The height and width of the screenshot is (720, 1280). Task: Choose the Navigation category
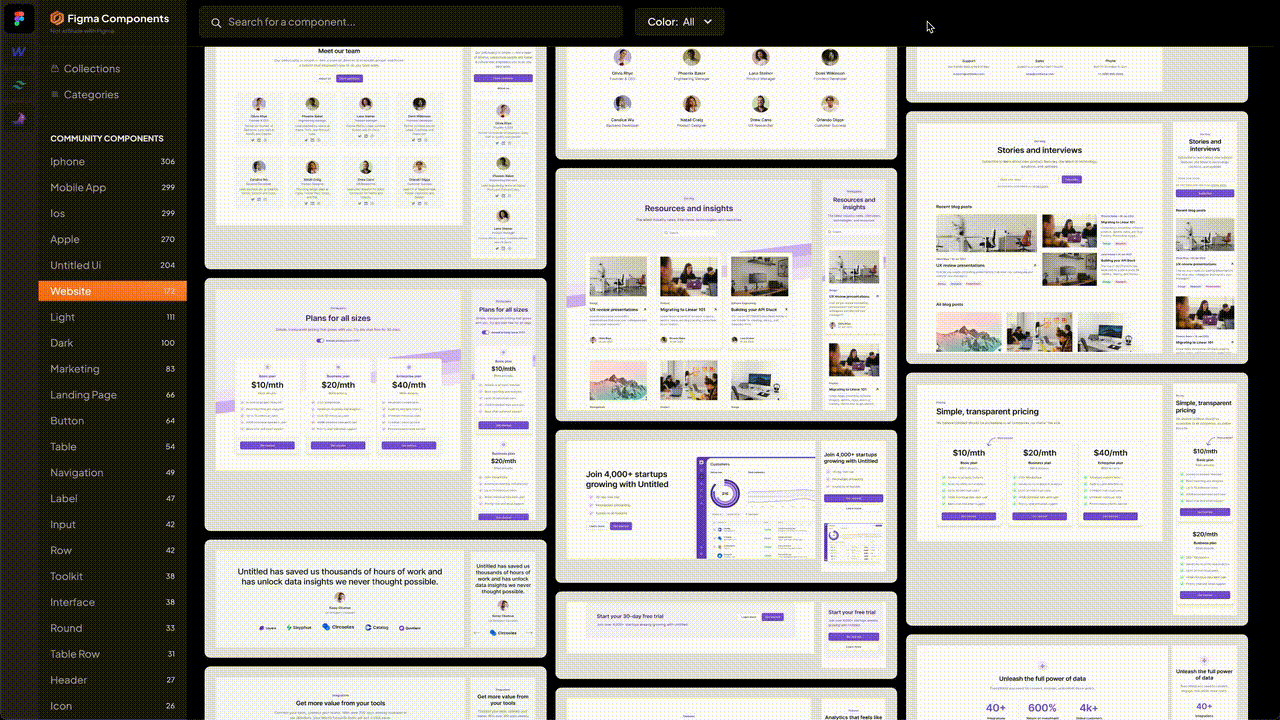click(x=112, y=473)
